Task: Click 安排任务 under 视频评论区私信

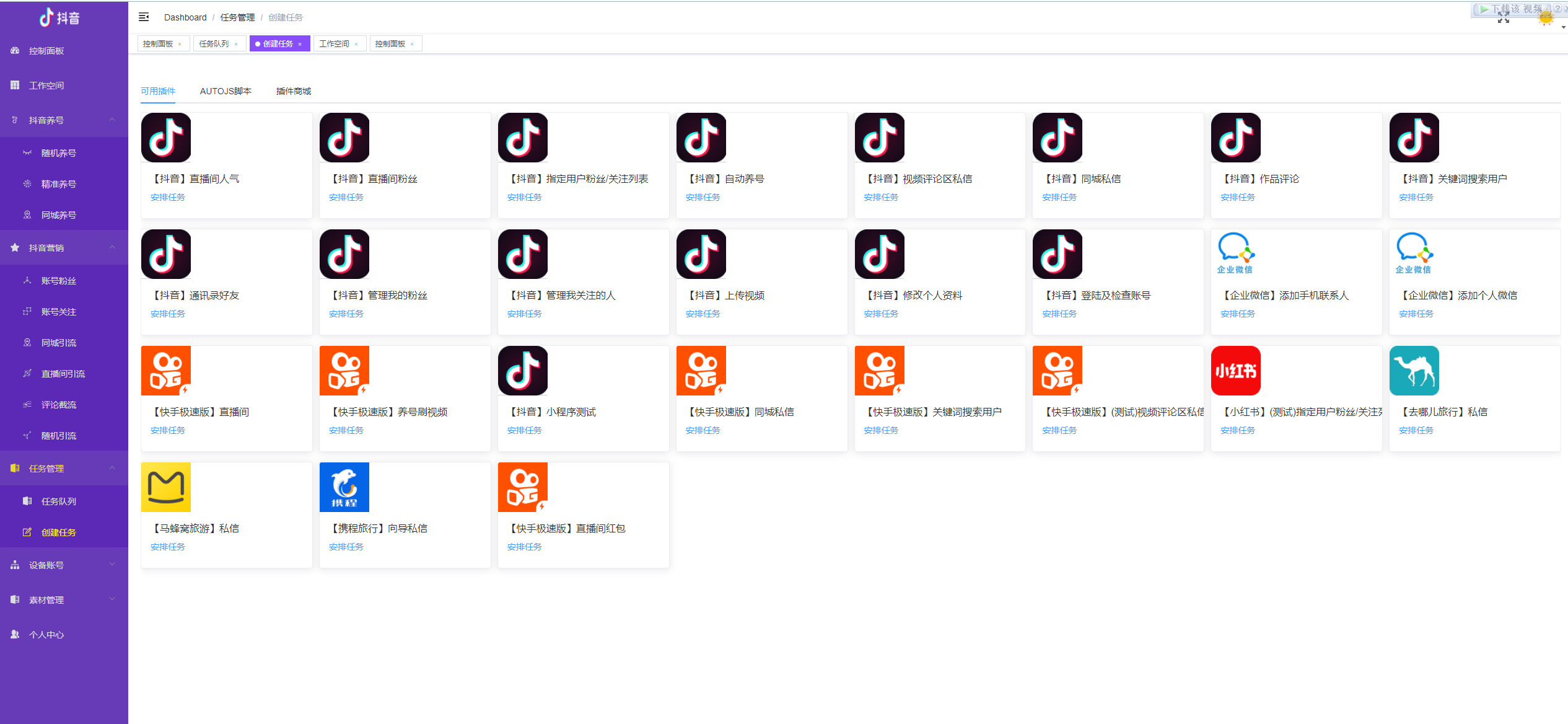Action: coord(881,197)
